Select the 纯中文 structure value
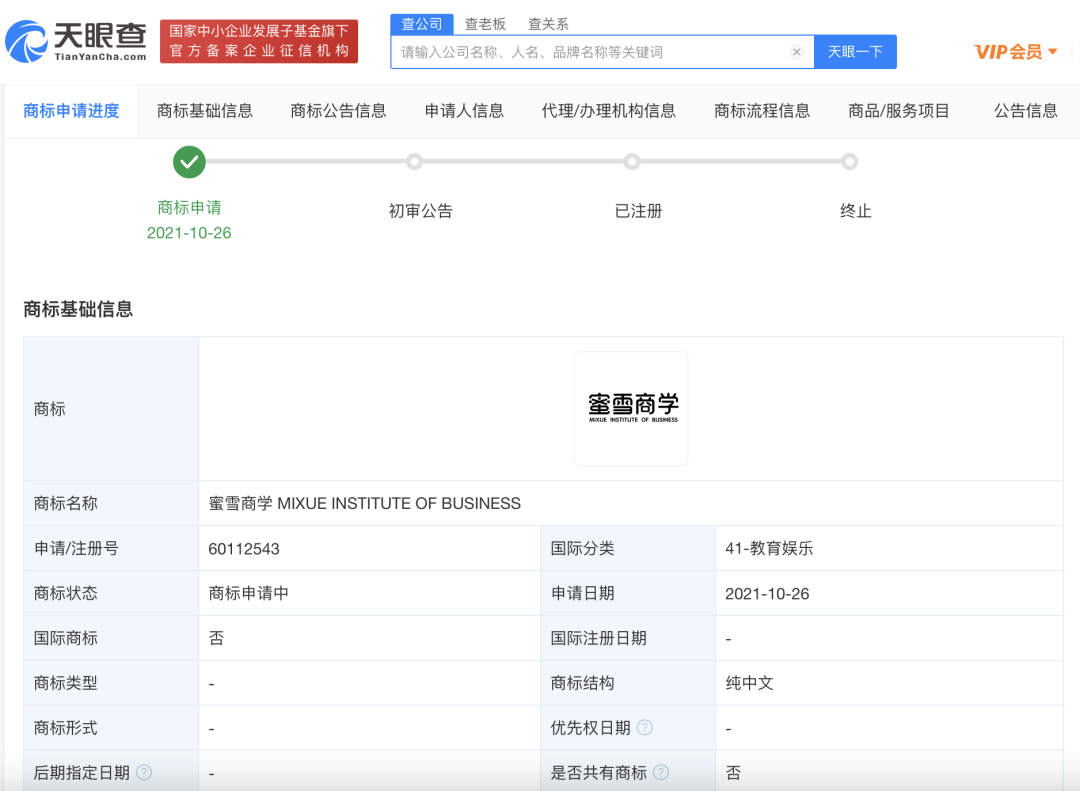The width and height of the screenshot is (1080, 791). pos(749,683)
